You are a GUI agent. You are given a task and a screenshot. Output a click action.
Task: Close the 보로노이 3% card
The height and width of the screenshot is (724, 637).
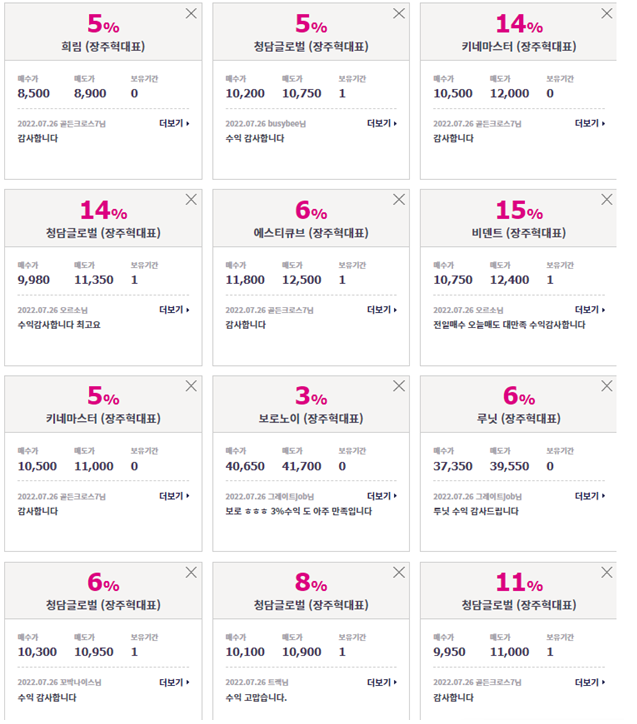point(399,386)
